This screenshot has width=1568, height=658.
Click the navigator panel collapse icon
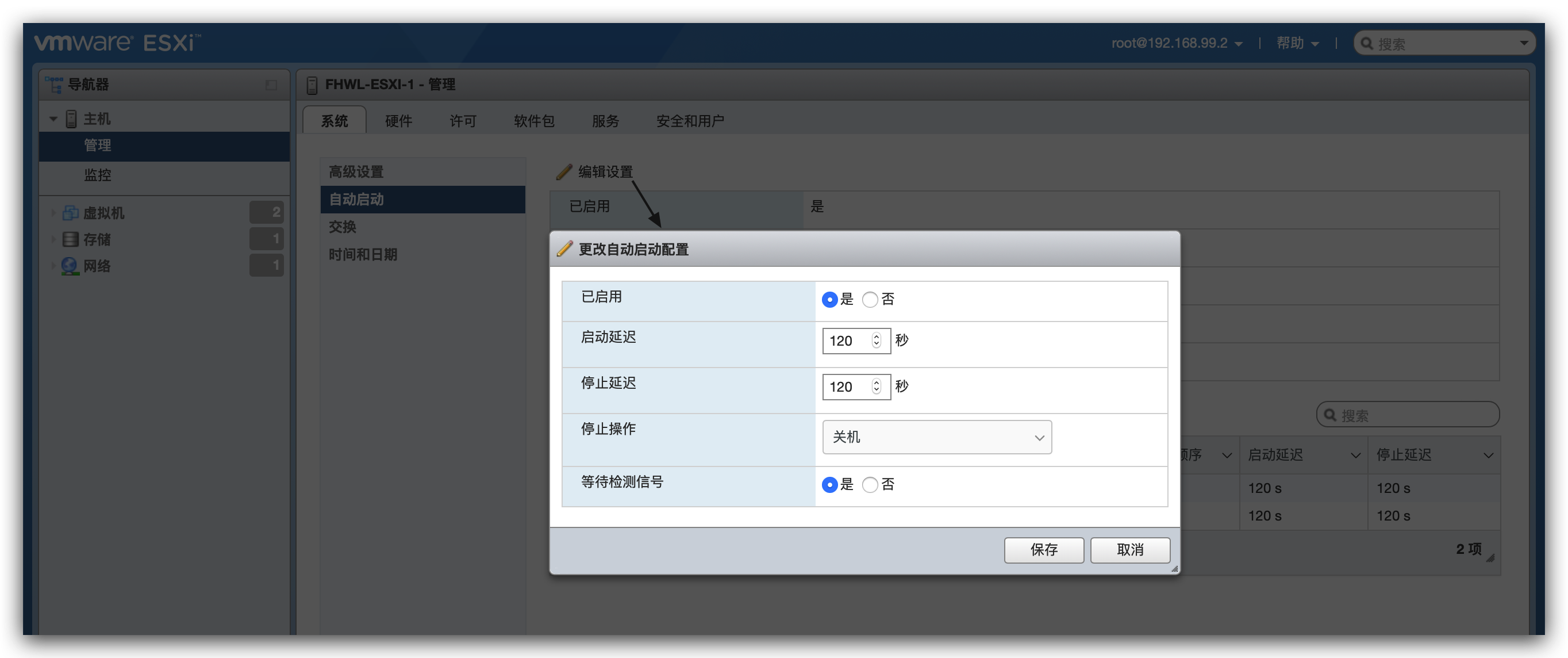271,85
